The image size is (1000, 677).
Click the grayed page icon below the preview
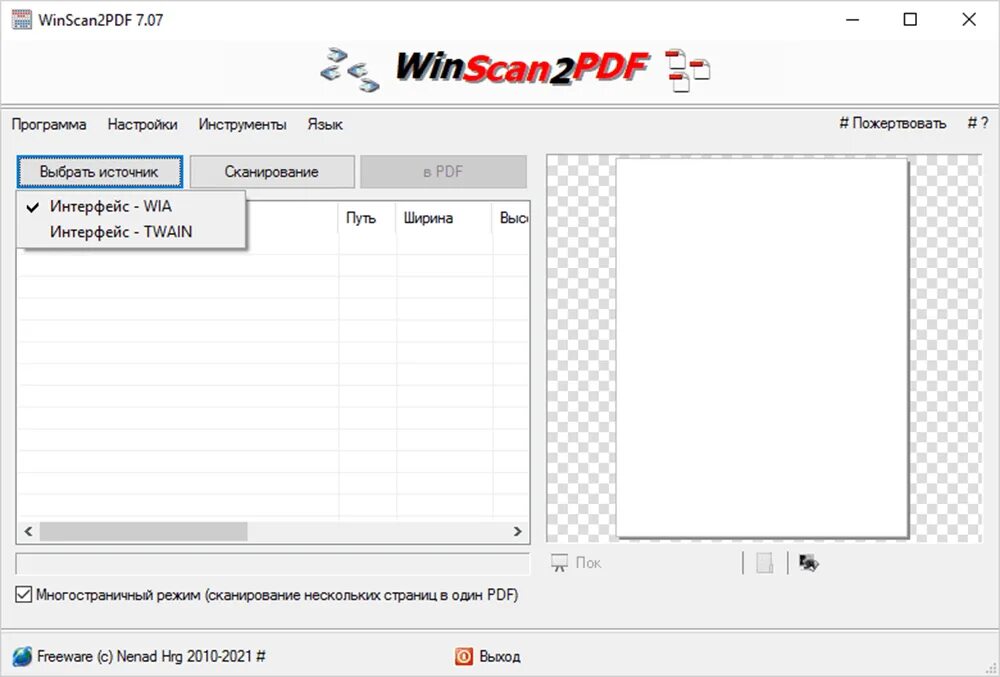[x=764, y=563]
